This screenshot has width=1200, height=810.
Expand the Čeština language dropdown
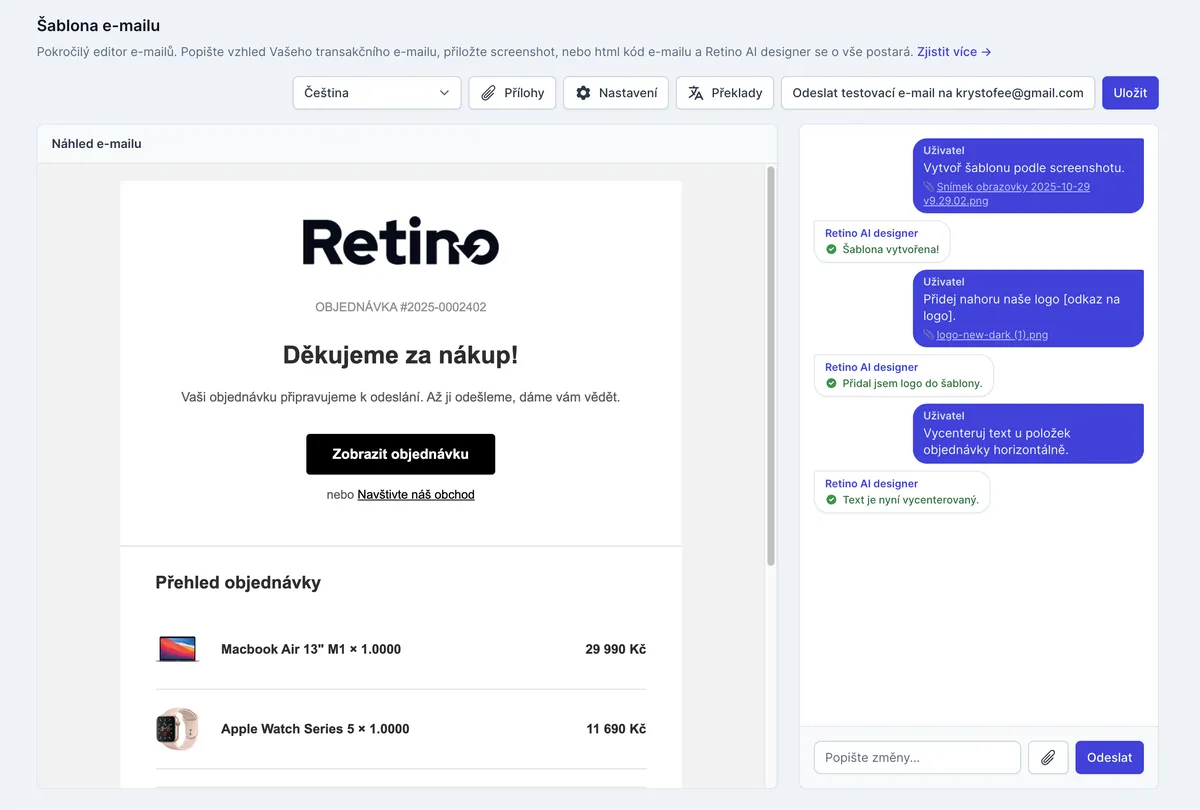376,92
